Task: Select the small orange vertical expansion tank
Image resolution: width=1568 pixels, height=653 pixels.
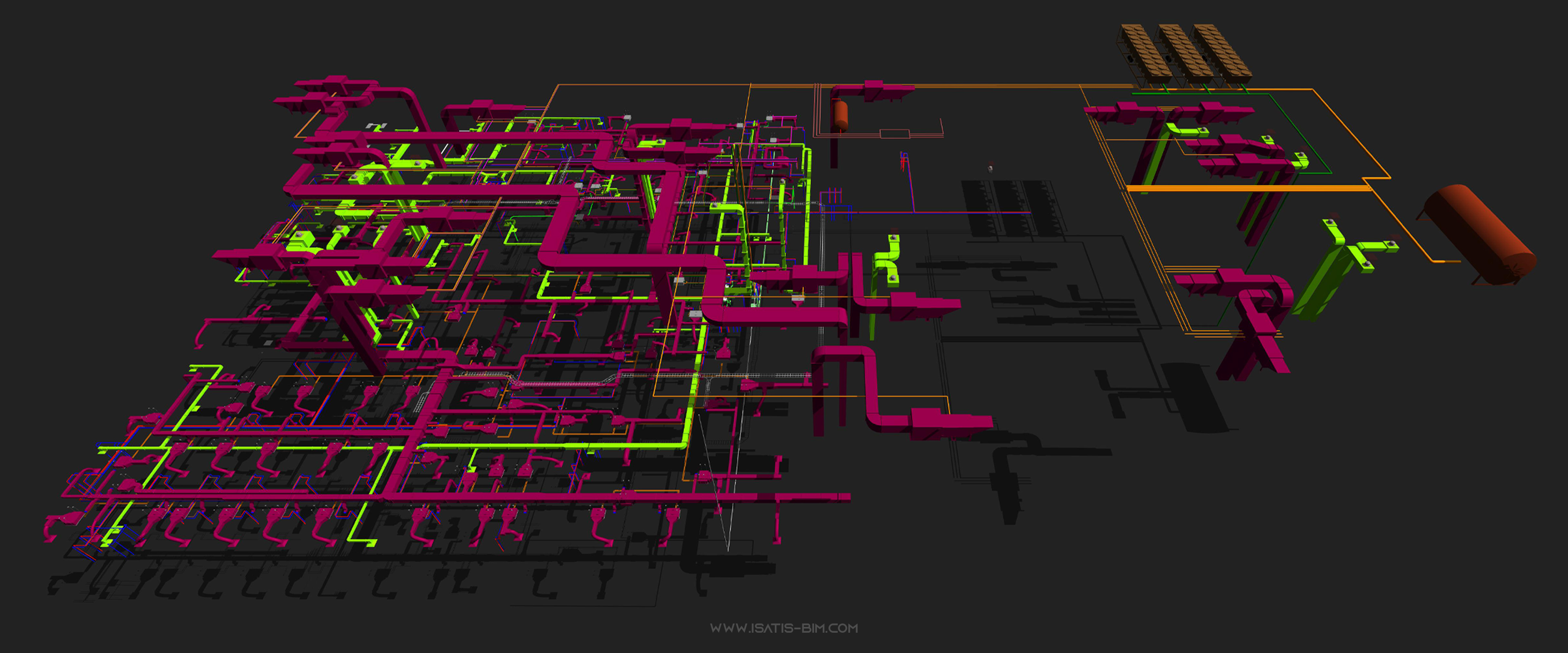Action: (841, 115)
